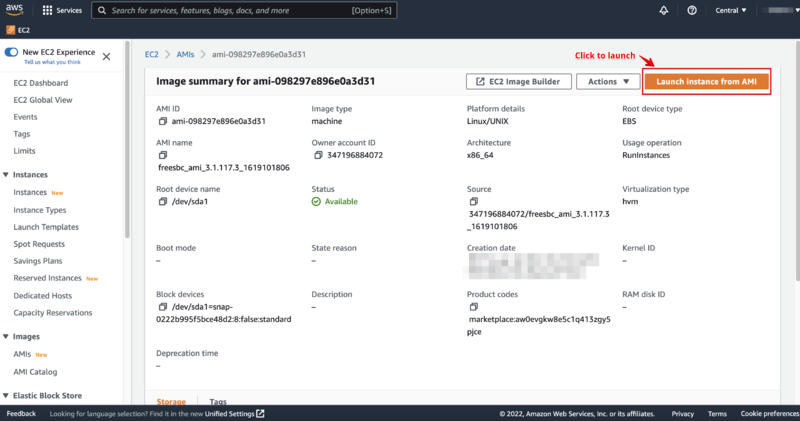Select the Linux/UNIX platform value
800x421 pixels.
point(487,121)
